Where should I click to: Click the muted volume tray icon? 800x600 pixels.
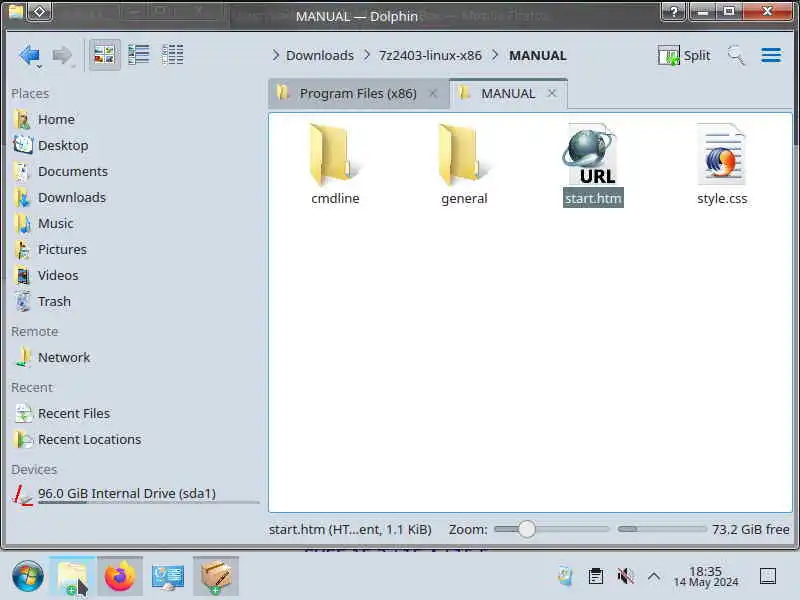point(625,577)
